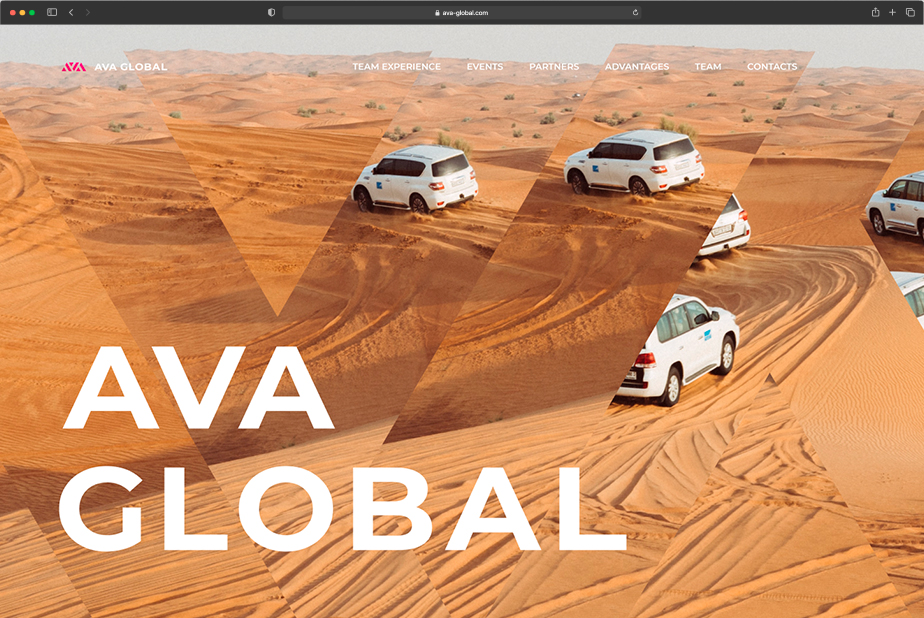Close the window with the red button
The image size is (924, 618).
pos(13,12)
